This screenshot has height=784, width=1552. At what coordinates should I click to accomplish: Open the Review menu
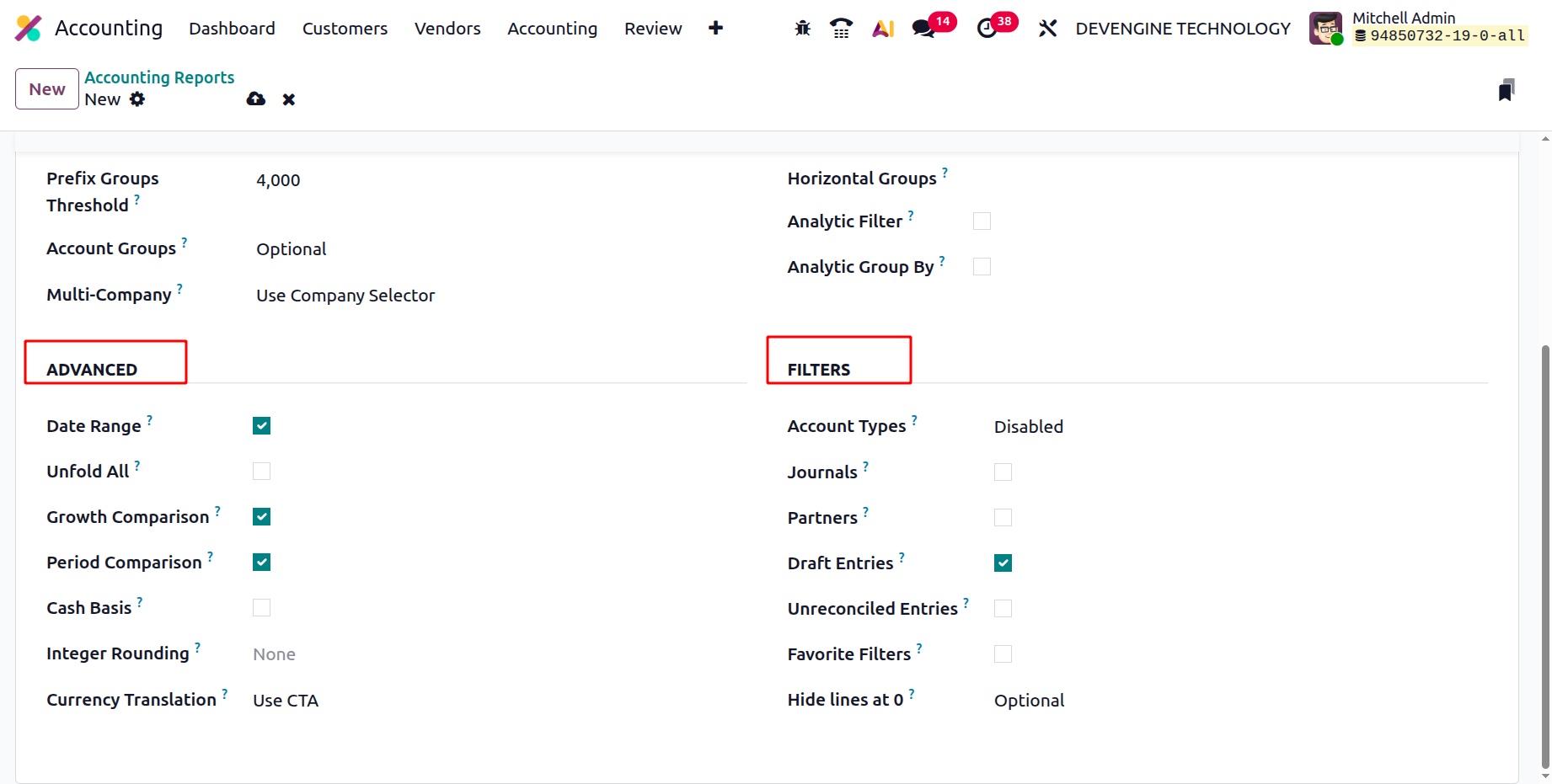653,29
